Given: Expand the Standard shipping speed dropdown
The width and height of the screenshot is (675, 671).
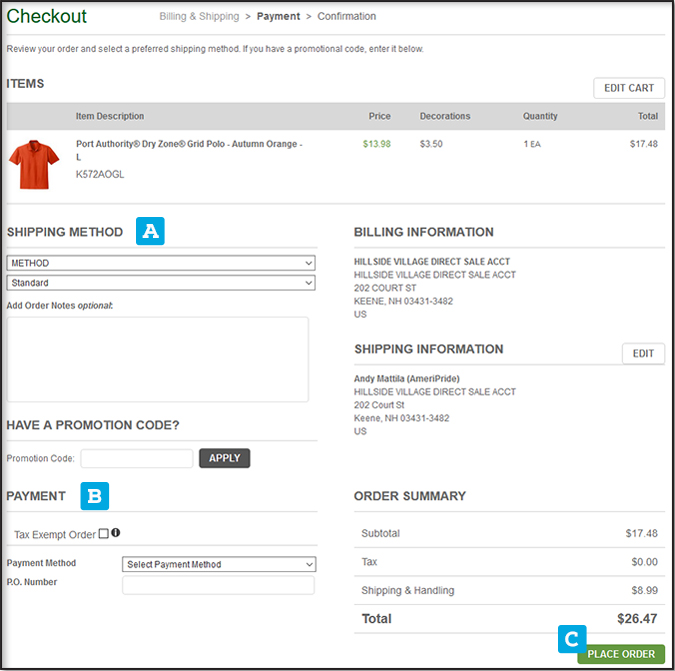Looking at the screenshot, I should [161, 283].
